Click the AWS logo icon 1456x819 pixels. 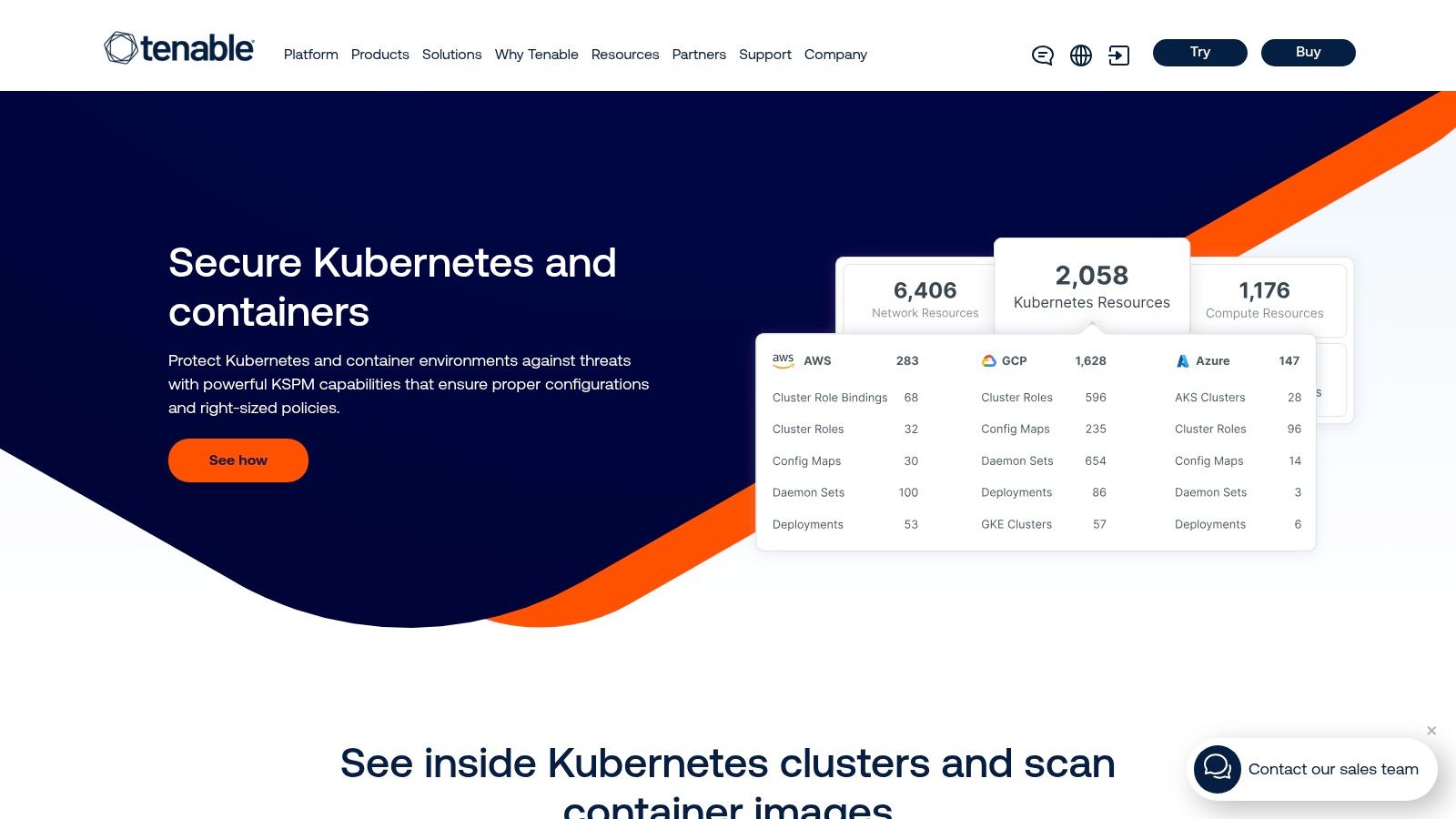click(x=783, y=360)
